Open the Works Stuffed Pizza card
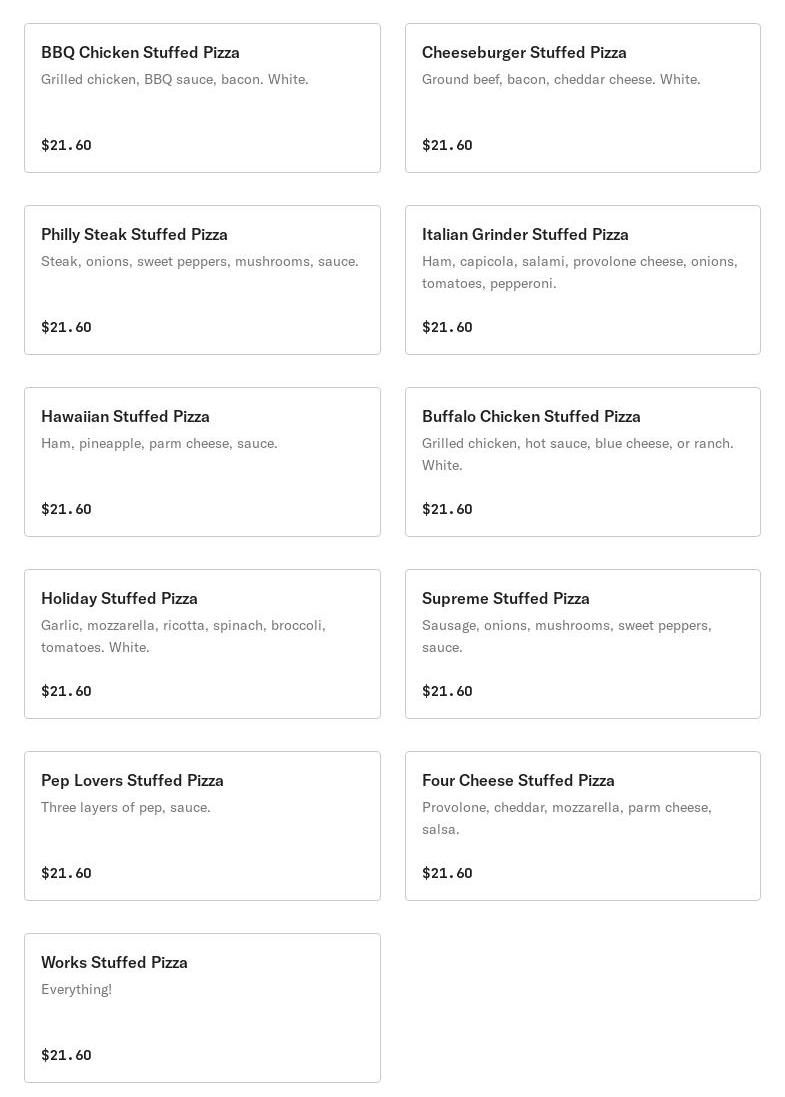This screenshot has width=785, height=1097. tap(202, 1008)
